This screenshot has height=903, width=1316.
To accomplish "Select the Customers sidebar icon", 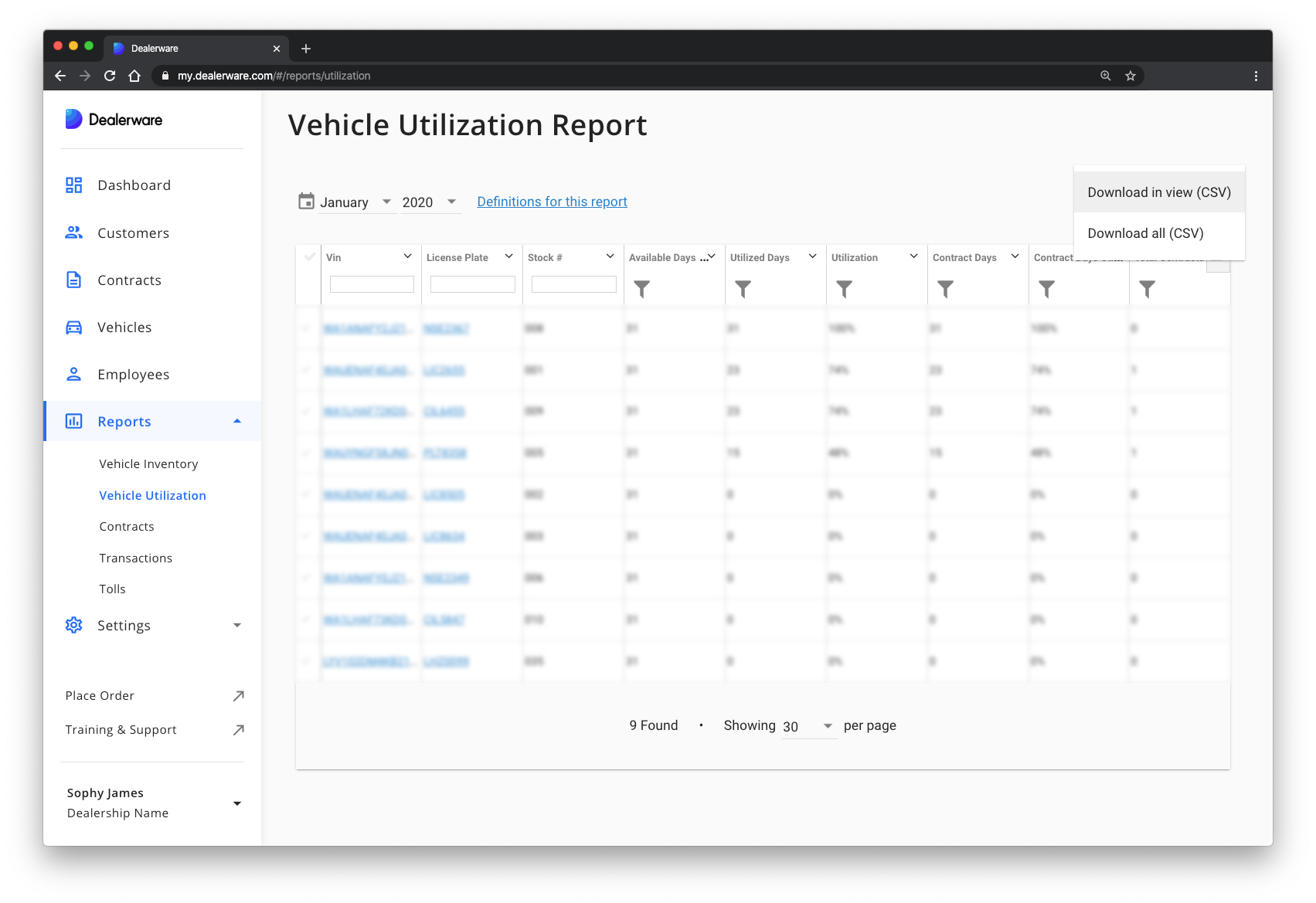I will 73,233.
